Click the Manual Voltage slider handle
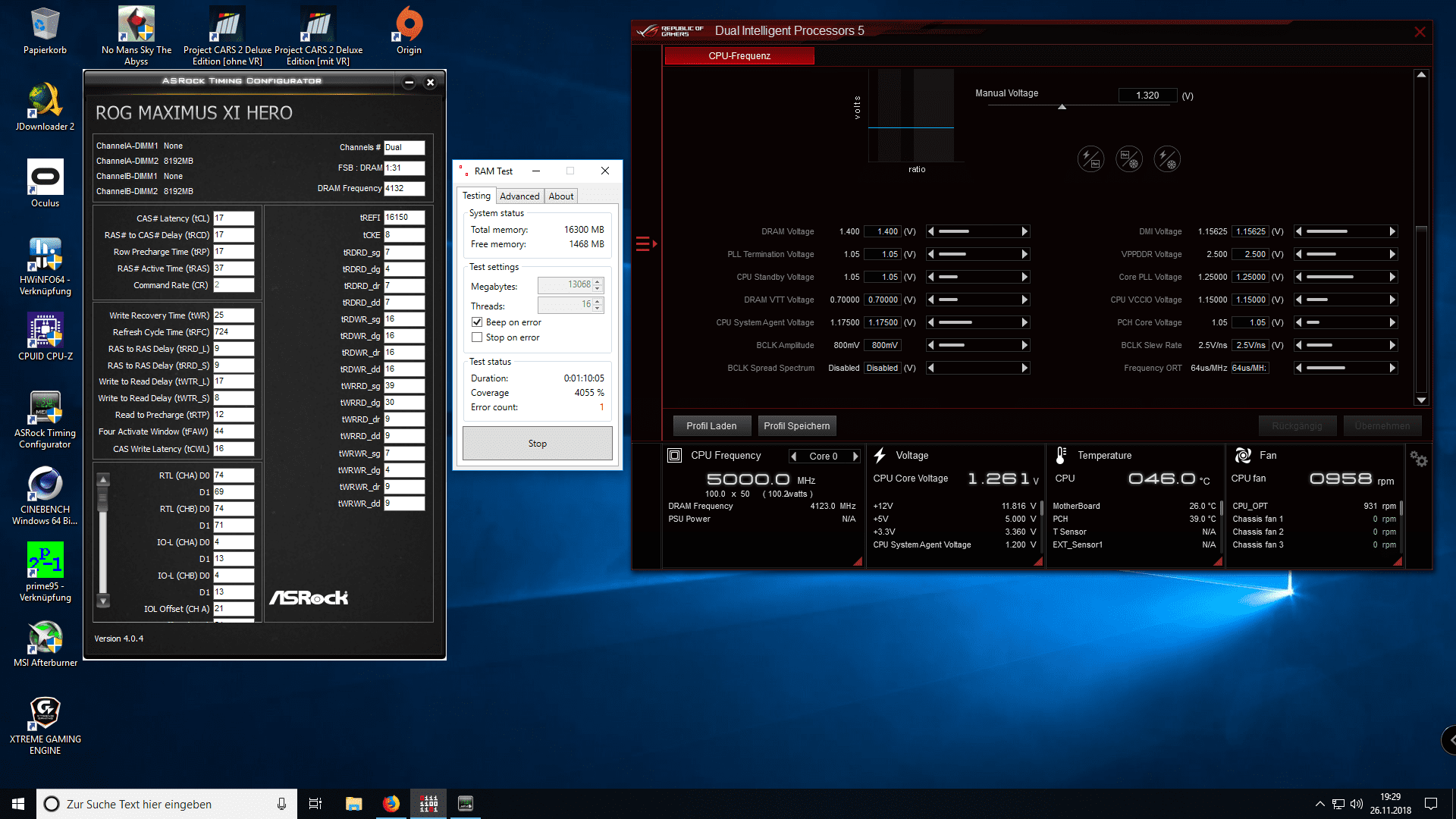 point(1062,107)
